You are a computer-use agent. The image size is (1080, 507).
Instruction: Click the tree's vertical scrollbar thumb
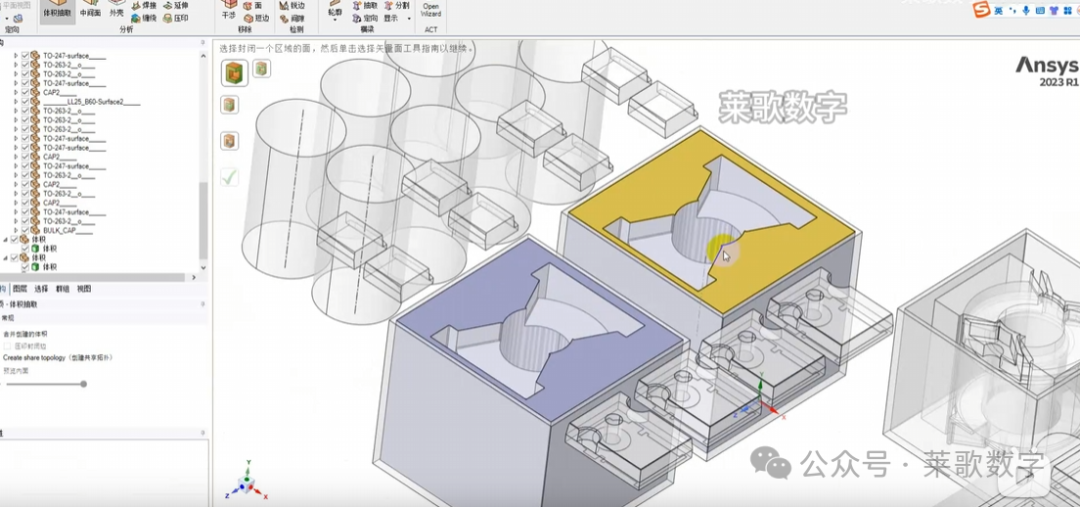point(203,220)
